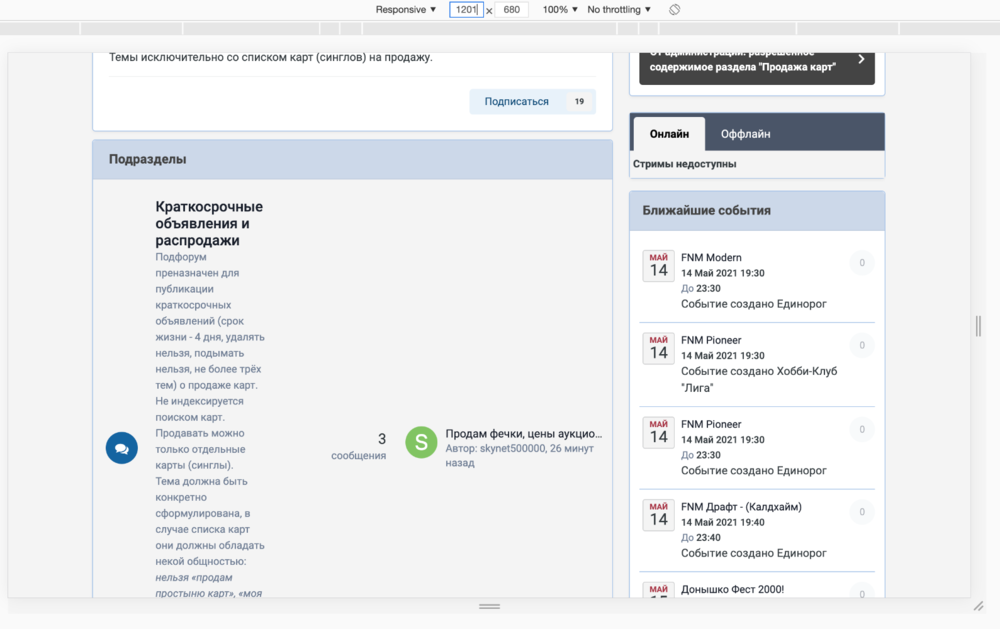
Task: Click the Подписаться button
Action: point(517,101)
